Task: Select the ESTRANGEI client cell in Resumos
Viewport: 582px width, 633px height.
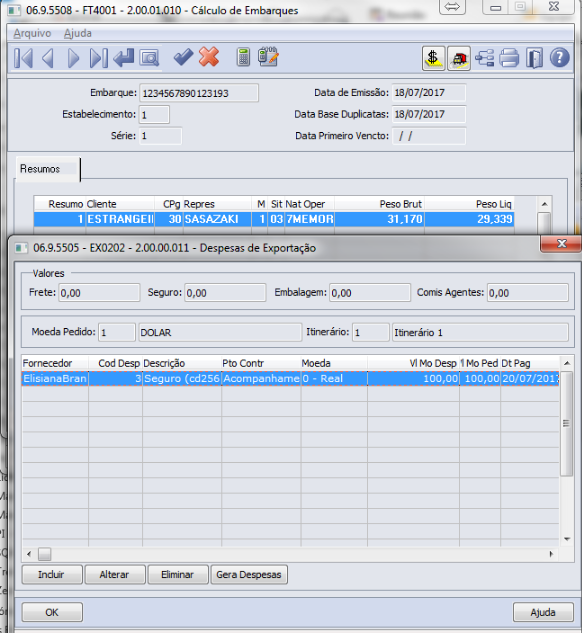Action: pos(120,219)
